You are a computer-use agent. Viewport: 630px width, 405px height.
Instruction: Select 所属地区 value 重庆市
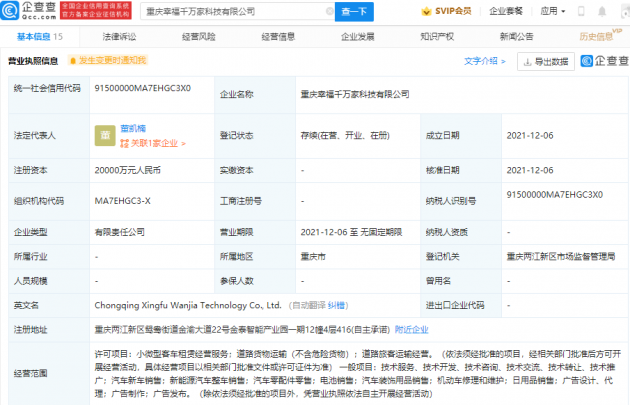click(x=313, y=256)
